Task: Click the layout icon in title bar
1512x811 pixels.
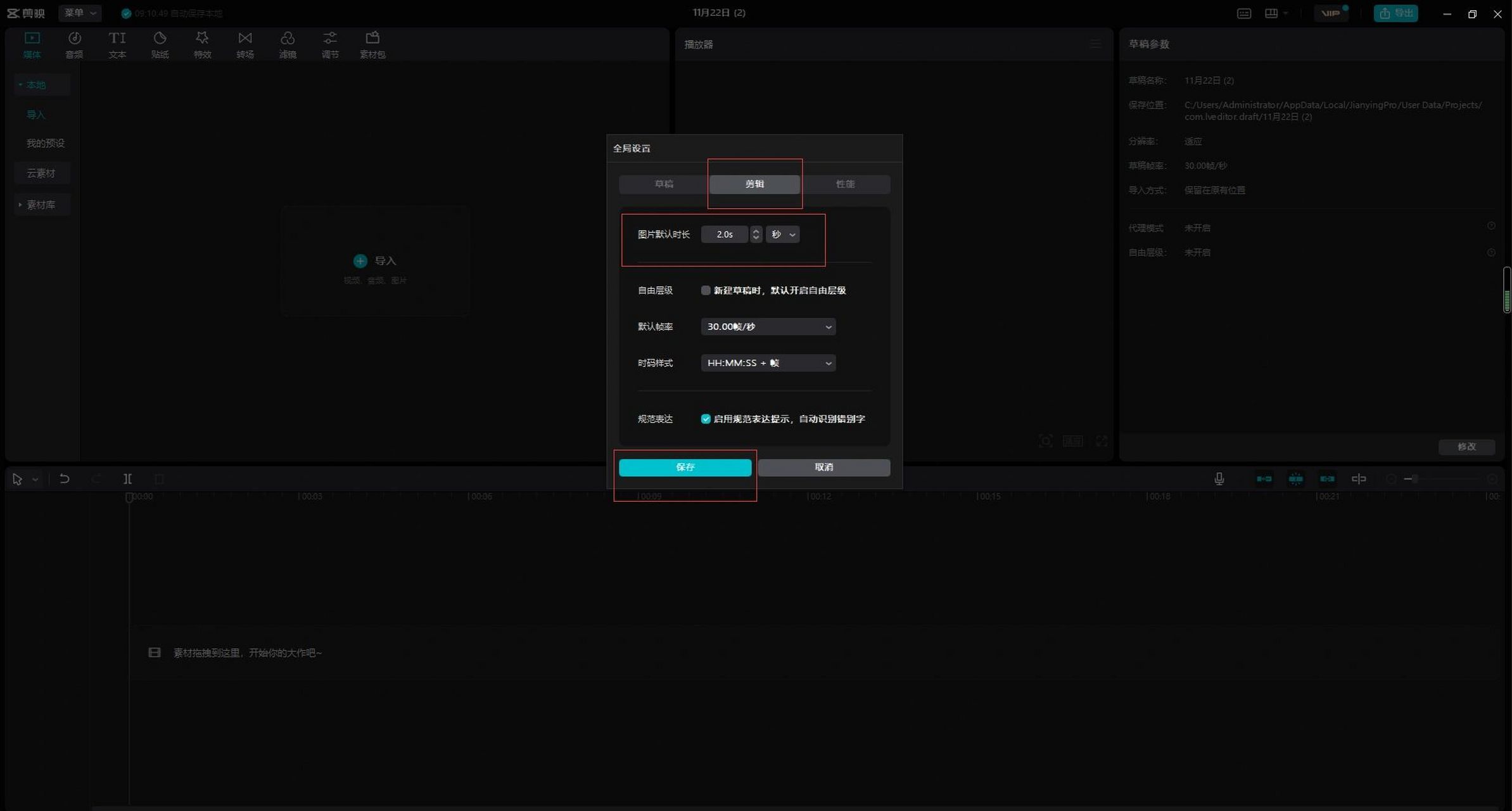Action: click(1271, 13)
